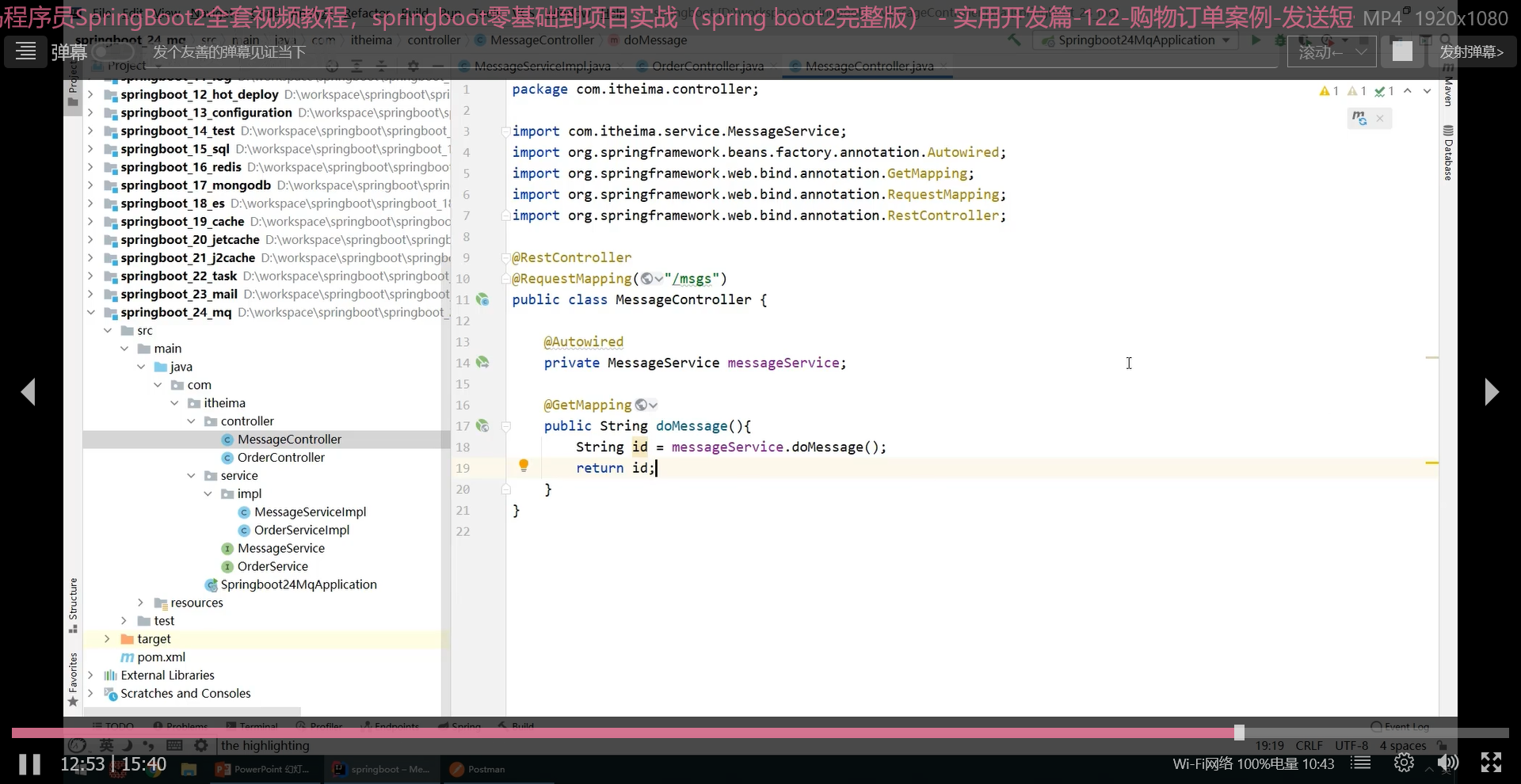Expand the springboot_16_redis module
Image resolution: width=1521 pixels, height=784 pixels.
90,167
